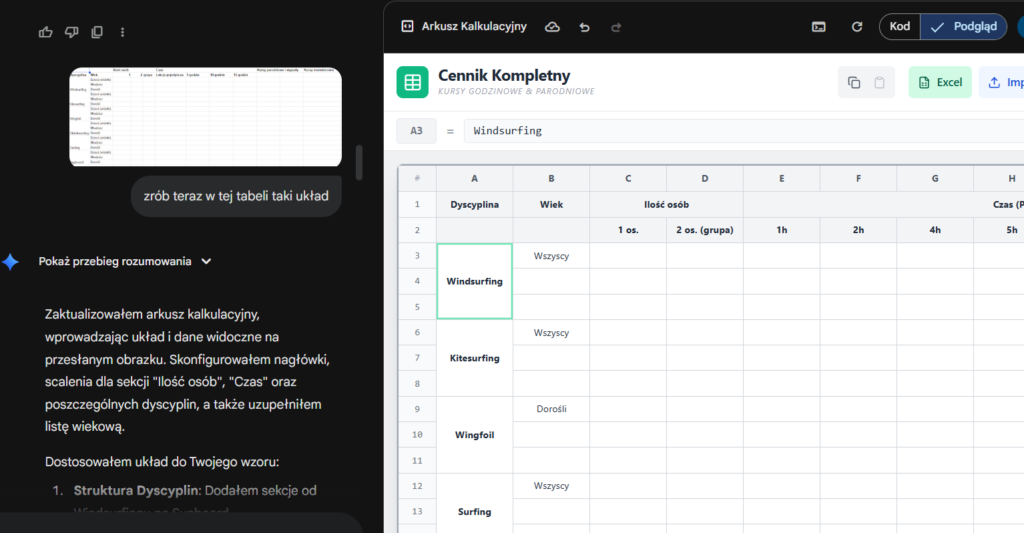Open the three-dot more options menu
The image size is (1024, 533).
click(123, 32)
